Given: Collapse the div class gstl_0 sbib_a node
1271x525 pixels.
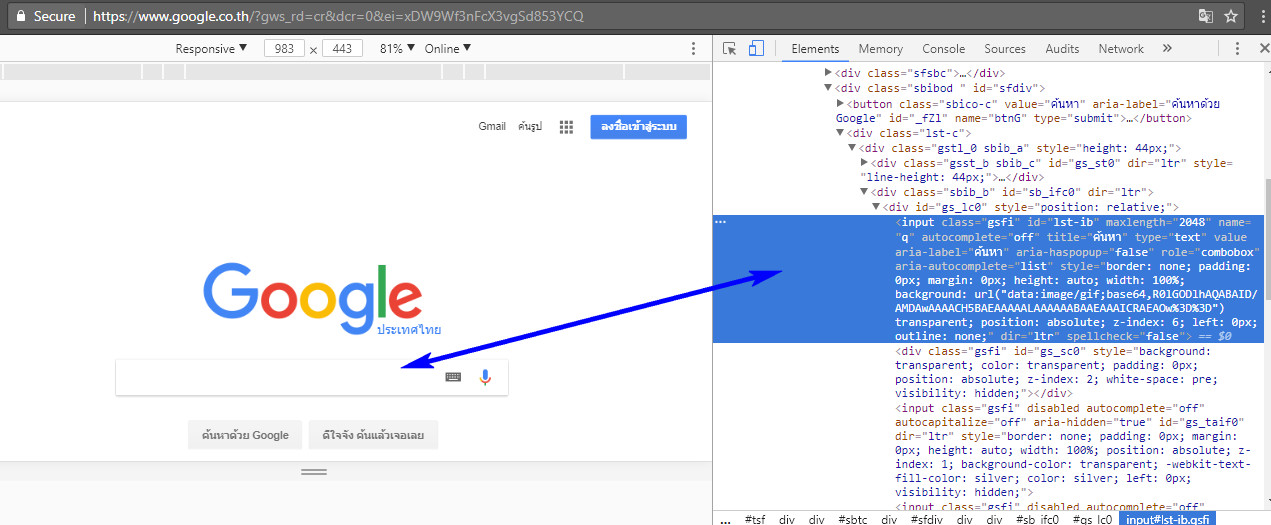Looking at the screenshot, I should [x=852, y=148].
